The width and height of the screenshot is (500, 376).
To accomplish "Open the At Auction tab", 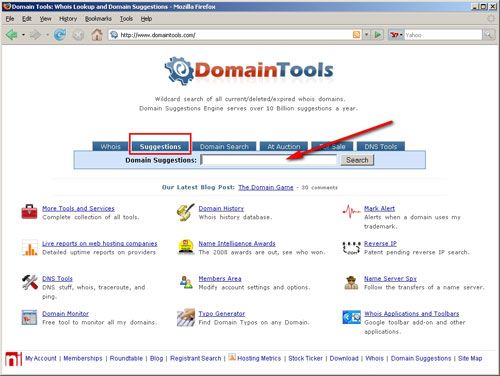I will pyautogui.click(x=284, y=146).
